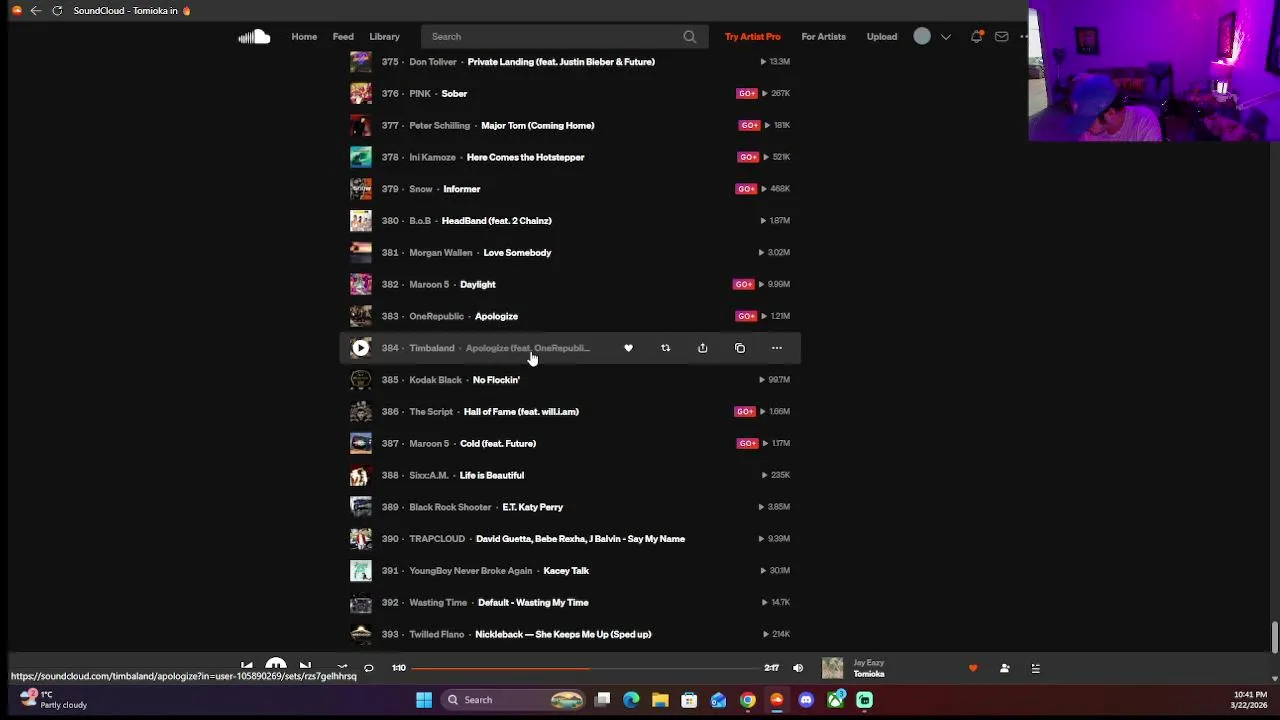Open the next-up queue icon
1280x720 pixels.
pos(1035,668)
